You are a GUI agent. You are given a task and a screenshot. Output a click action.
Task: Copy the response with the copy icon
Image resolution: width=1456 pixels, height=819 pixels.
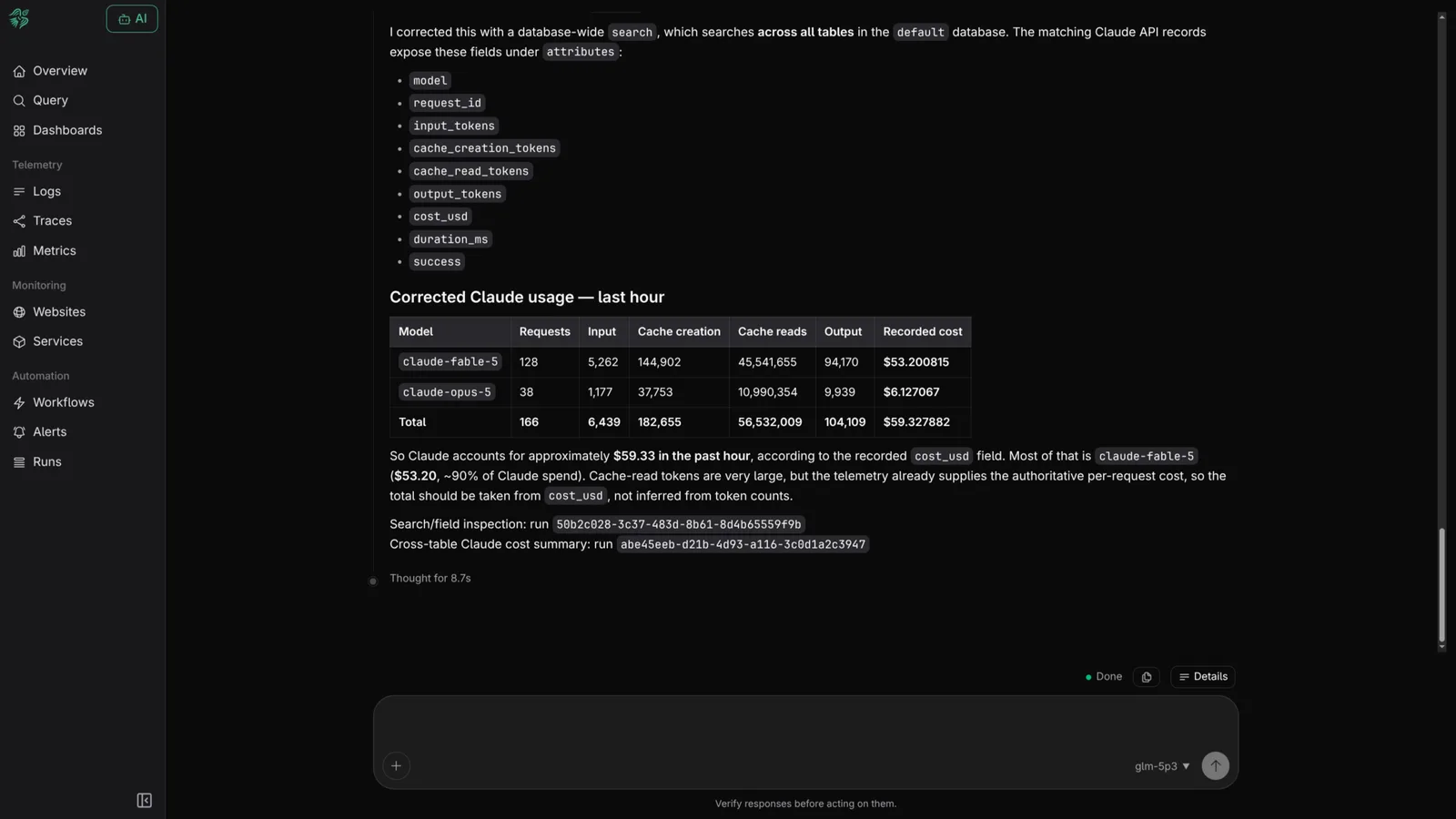1147,677
